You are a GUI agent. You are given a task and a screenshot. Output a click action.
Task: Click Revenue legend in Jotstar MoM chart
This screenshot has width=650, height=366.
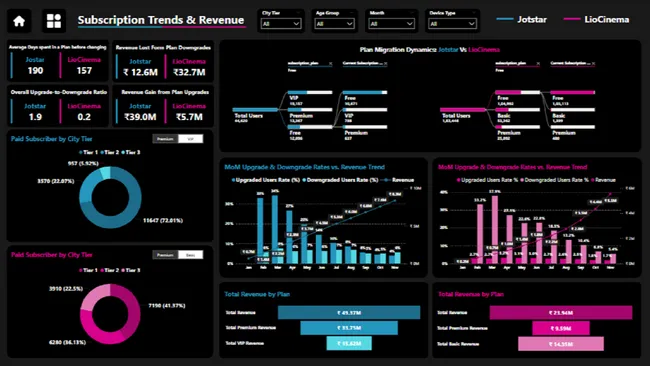[398, 180]
